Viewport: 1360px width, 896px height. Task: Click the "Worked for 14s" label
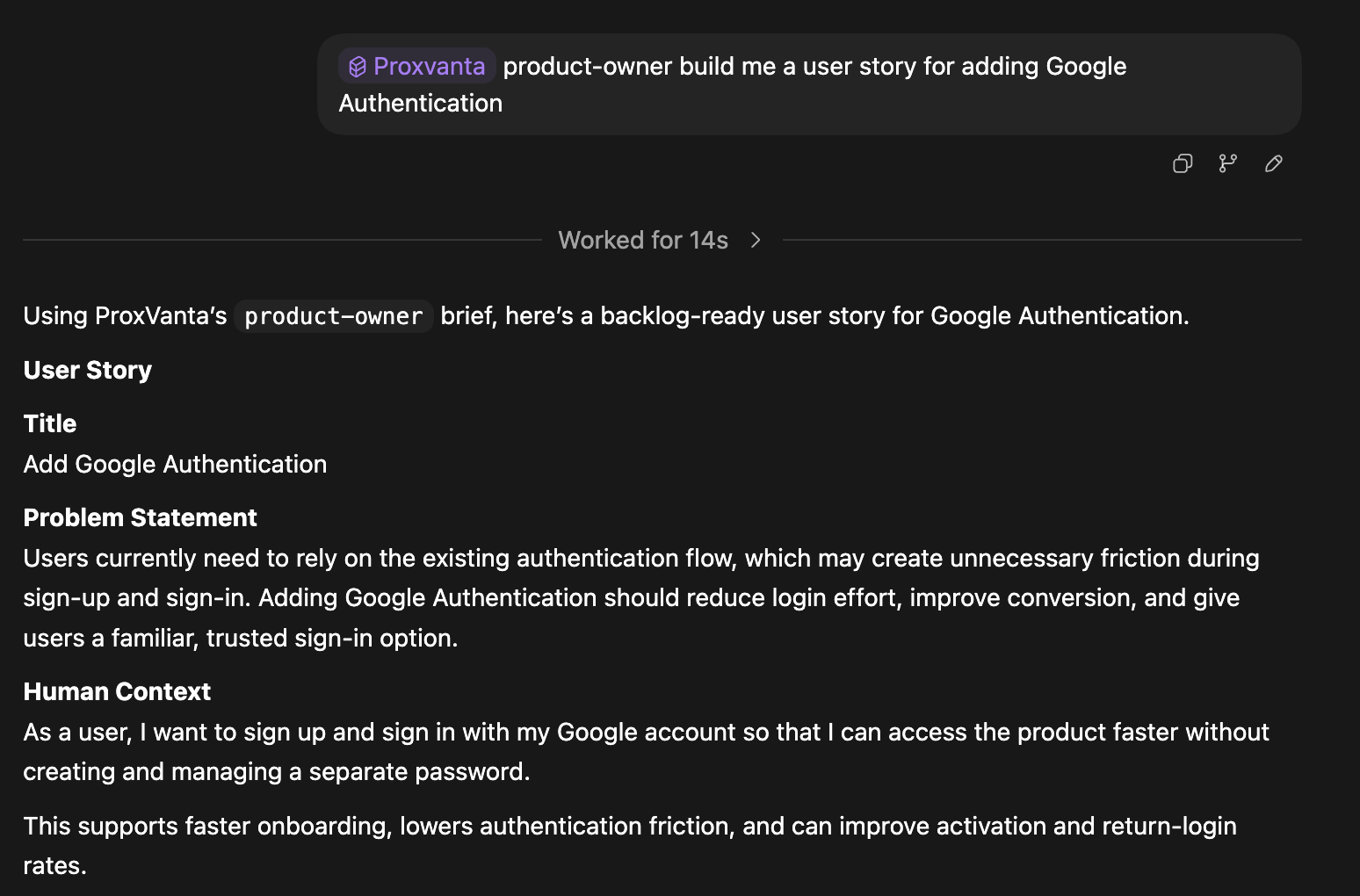coord(643,240)
